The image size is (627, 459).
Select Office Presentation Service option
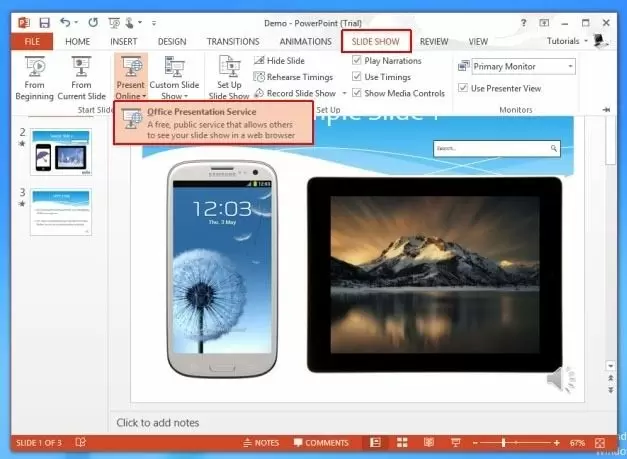coord(213,120)
